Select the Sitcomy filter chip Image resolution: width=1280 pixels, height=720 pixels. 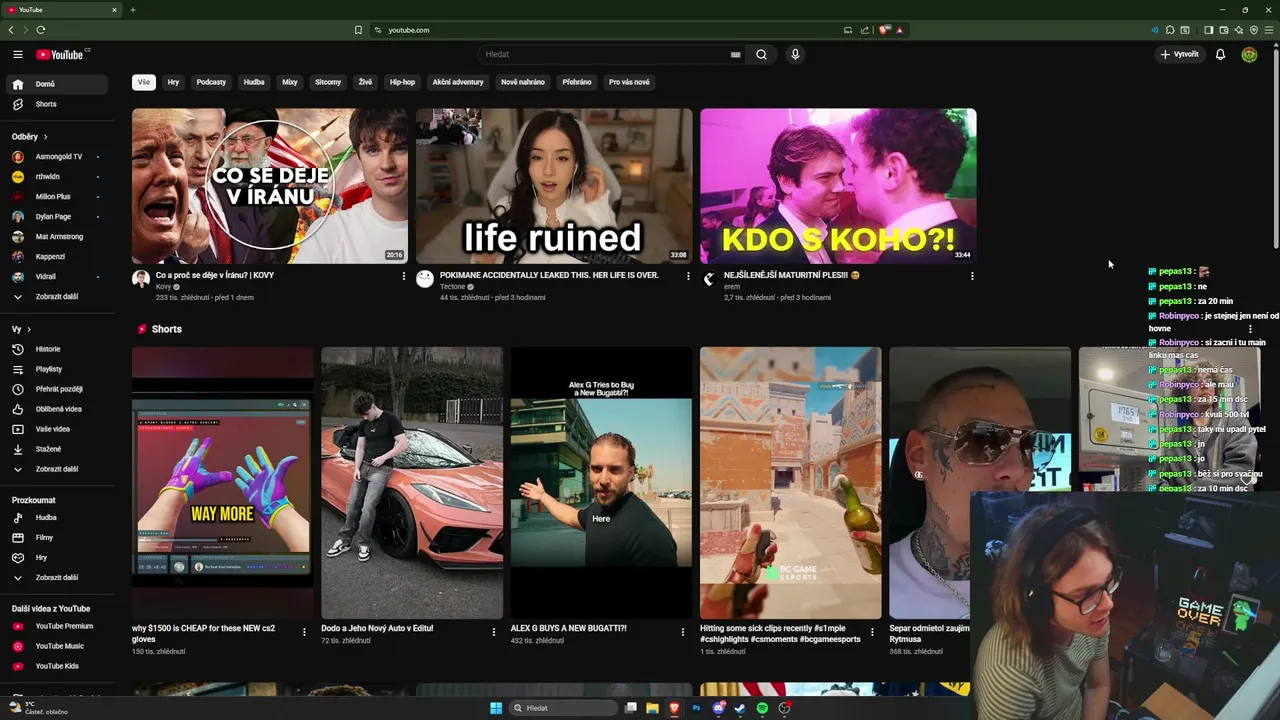pyautogui.click(x=328, y=82)
